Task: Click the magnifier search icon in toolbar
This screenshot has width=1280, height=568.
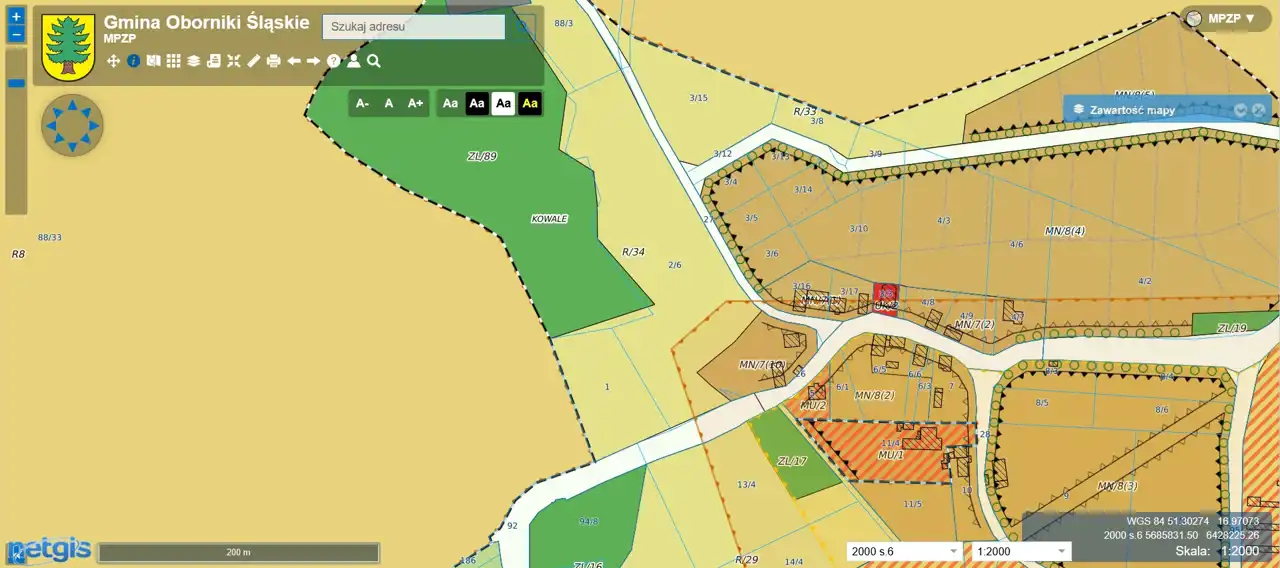Action: [373, 61]
